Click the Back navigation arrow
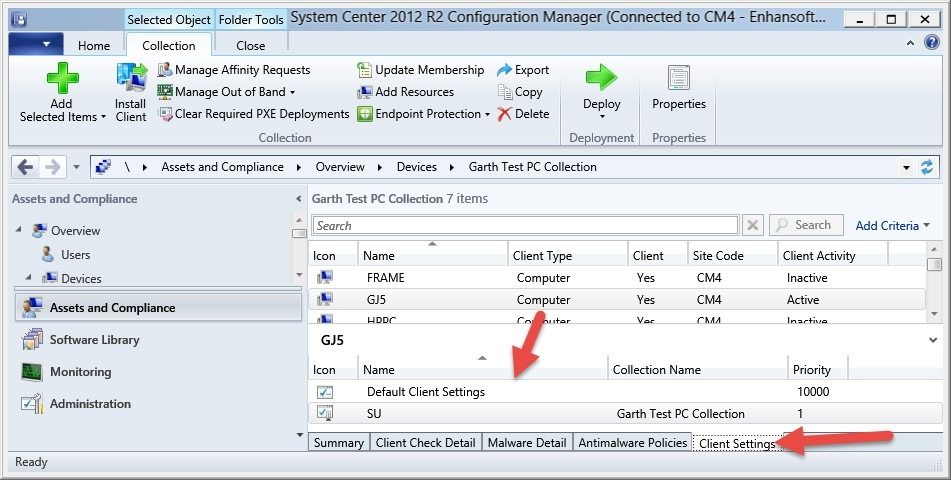This screenshot has height=480, width=951. 25,167
